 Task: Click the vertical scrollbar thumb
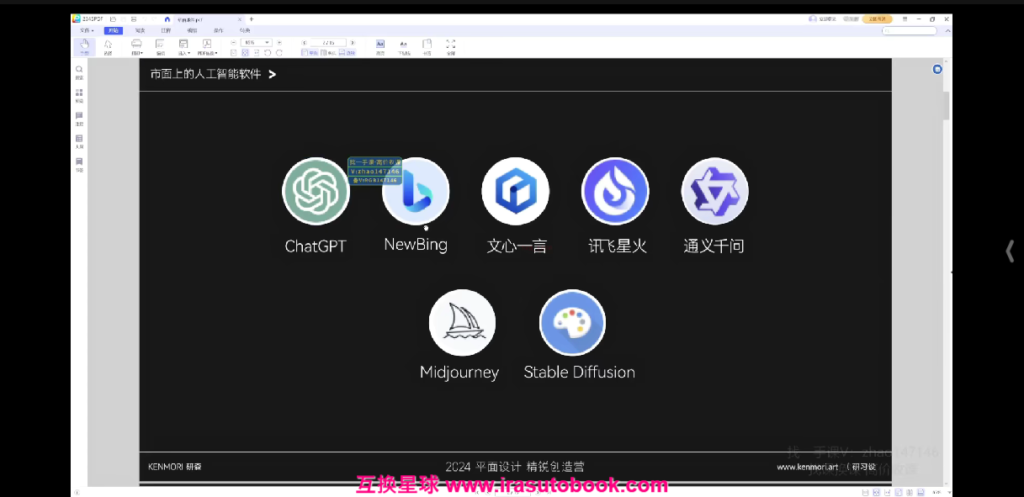(946, 104)
